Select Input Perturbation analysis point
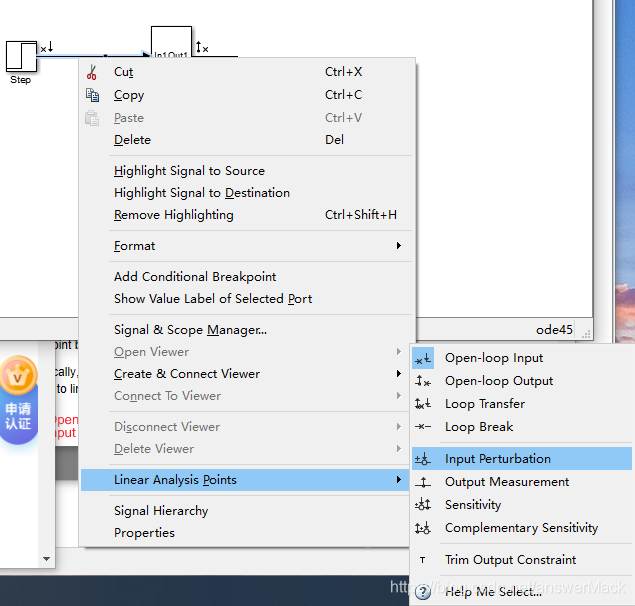 pyautogui.click(x=522, y=459)
